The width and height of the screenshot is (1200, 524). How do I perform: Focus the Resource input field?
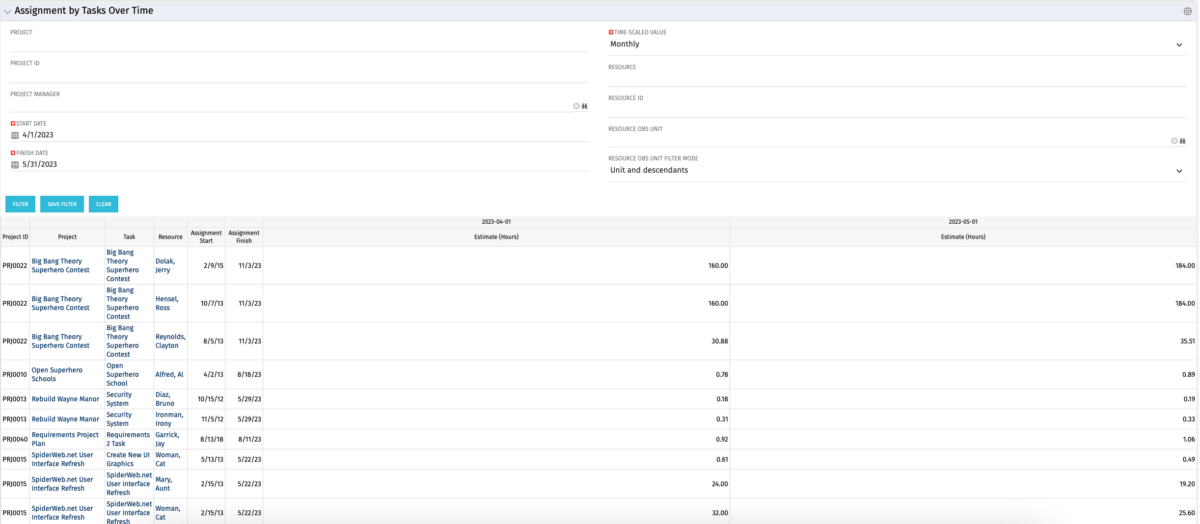[897, 79]
